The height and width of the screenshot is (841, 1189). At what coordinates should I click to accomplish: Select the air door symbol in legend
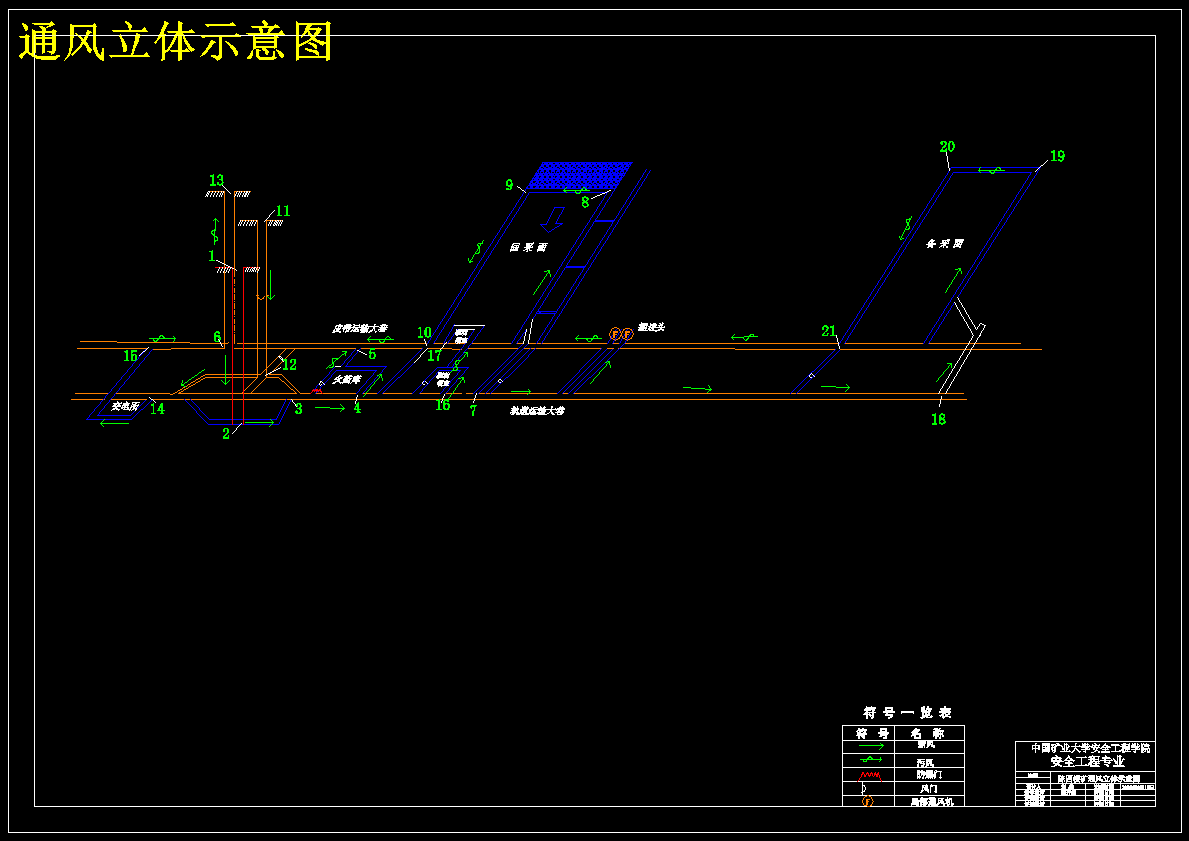864,789
